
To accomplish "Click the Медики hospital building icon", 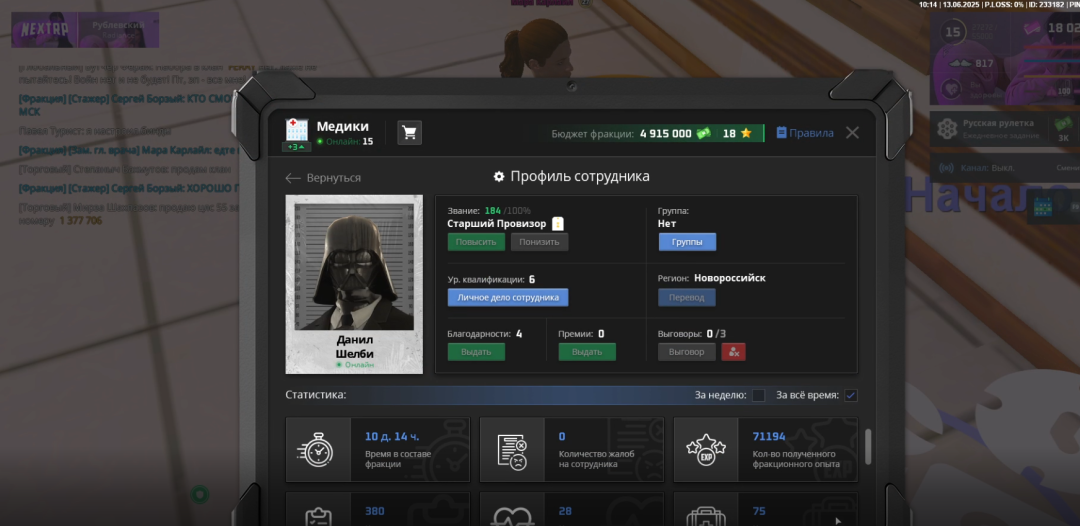I will coord(295,130).
